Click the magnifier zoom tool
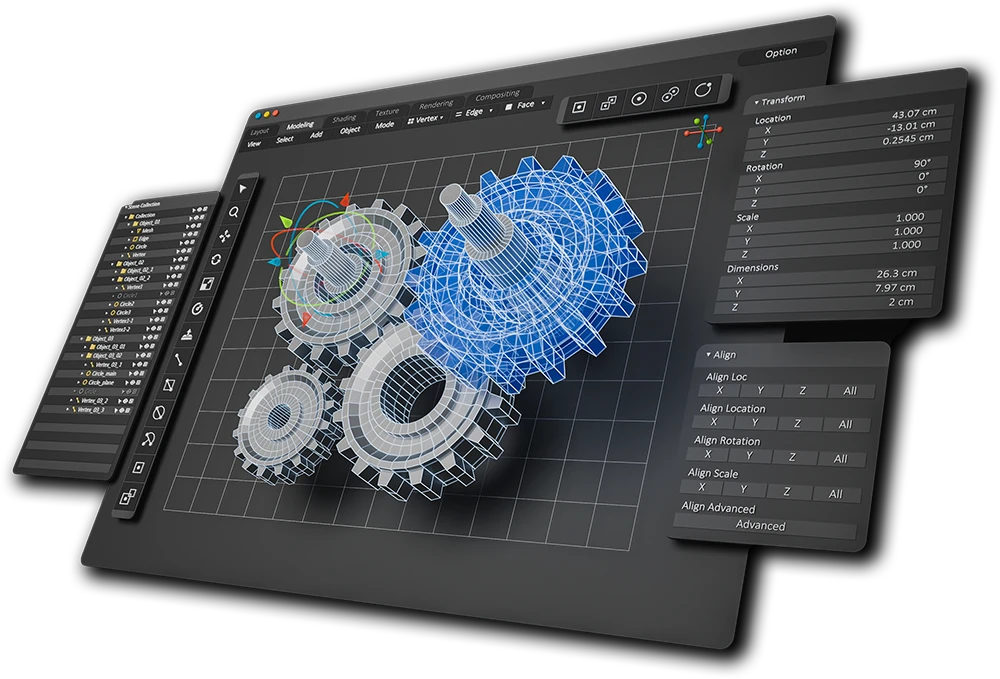The image size is (1000, 679). point(234,212)
